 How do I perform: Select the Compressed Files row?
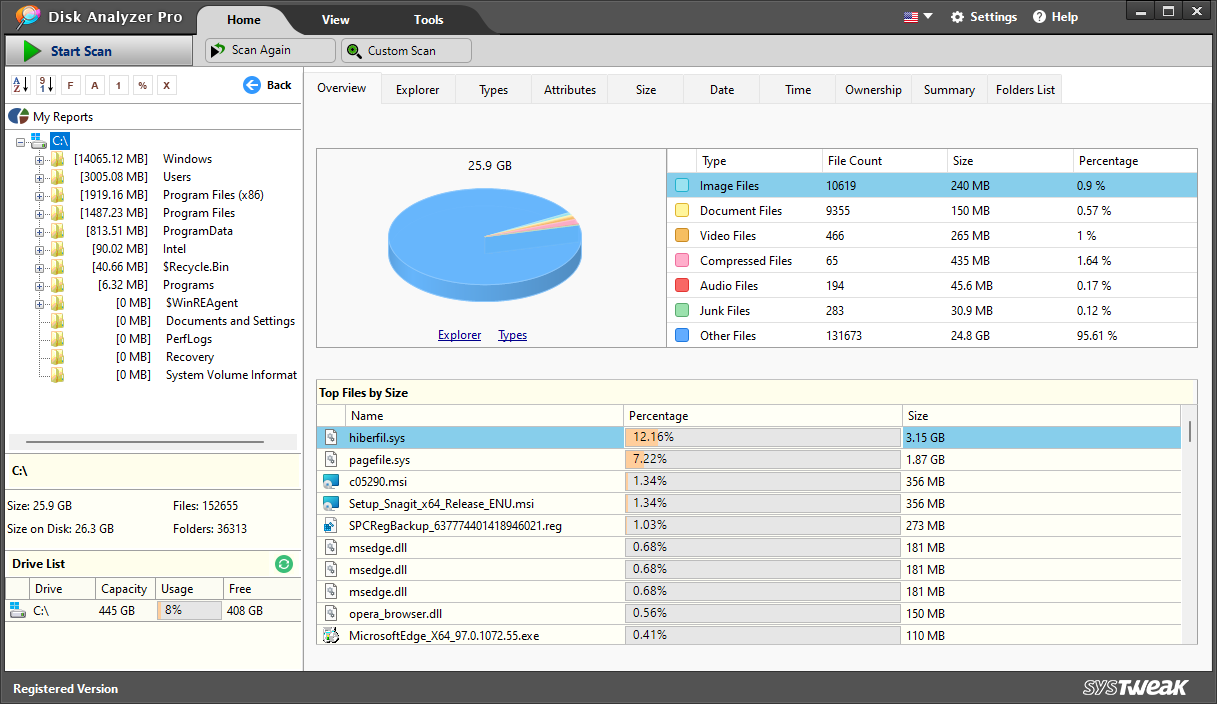pos(932,261)
